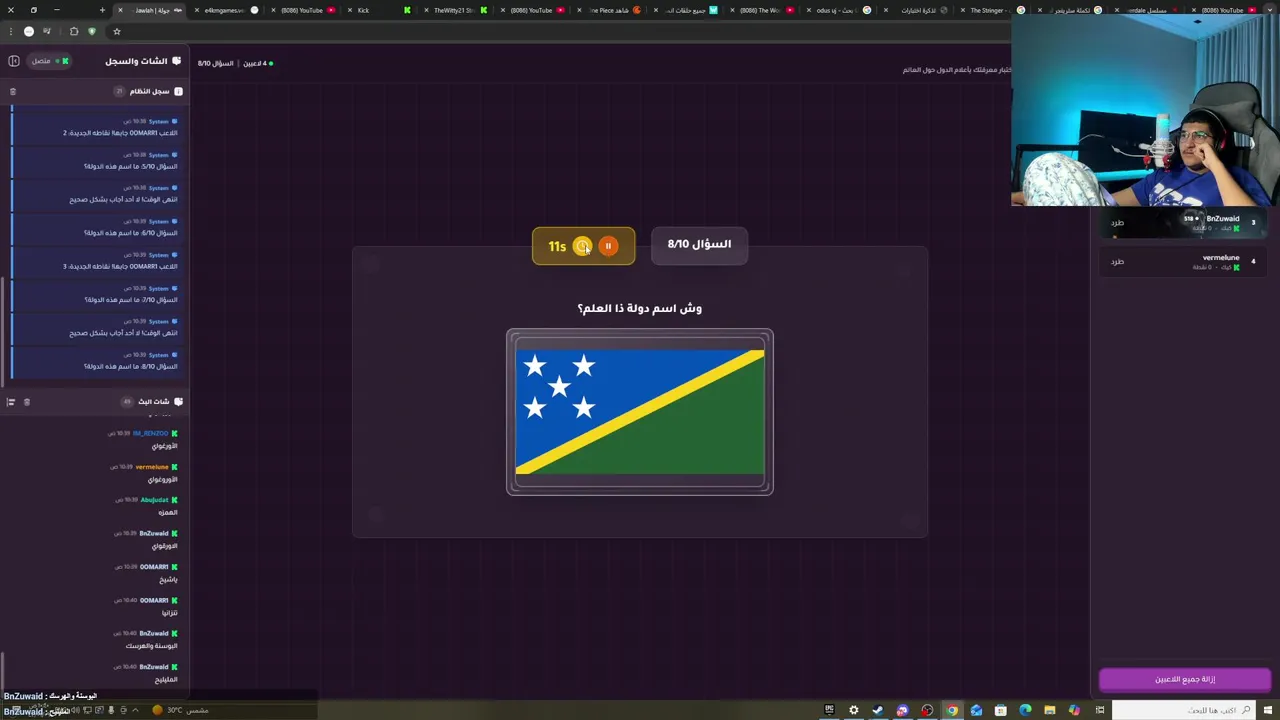Click the weather 30°C taskbar widget

(180, 710)
